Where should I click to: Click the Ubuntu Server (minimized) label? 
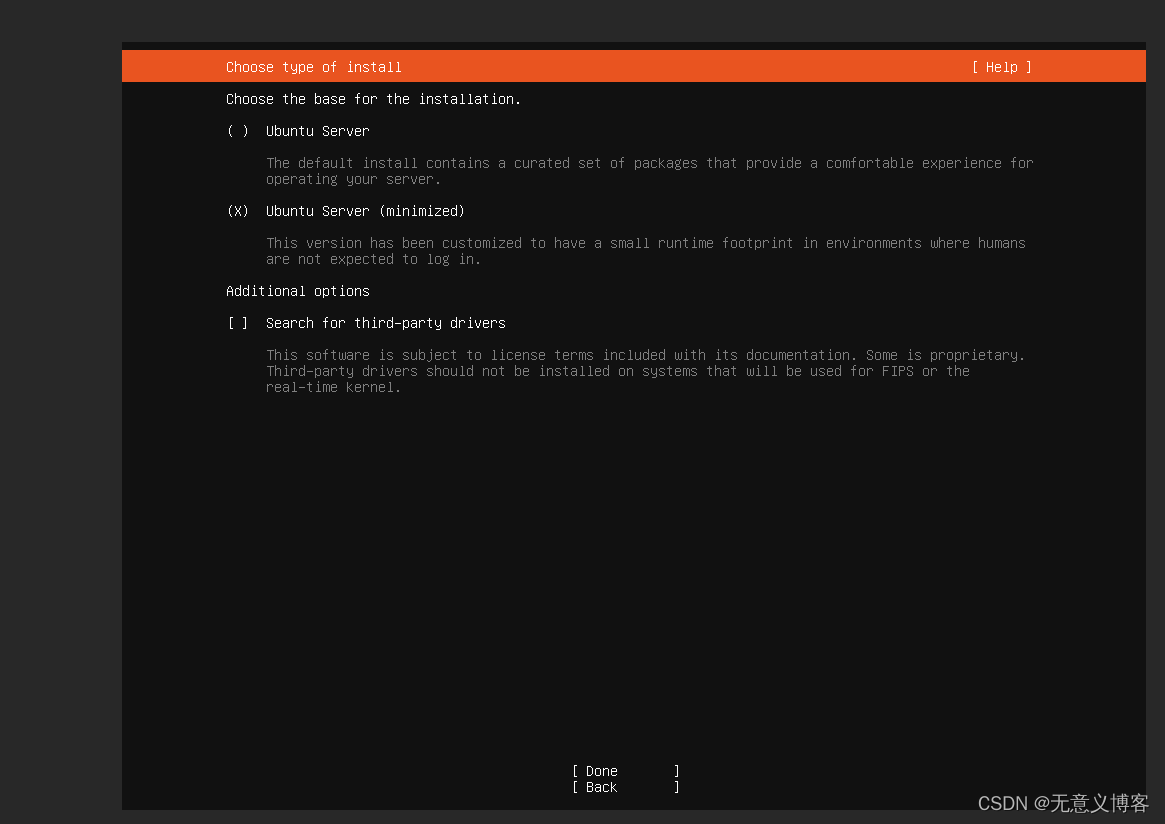pos(365,211)
